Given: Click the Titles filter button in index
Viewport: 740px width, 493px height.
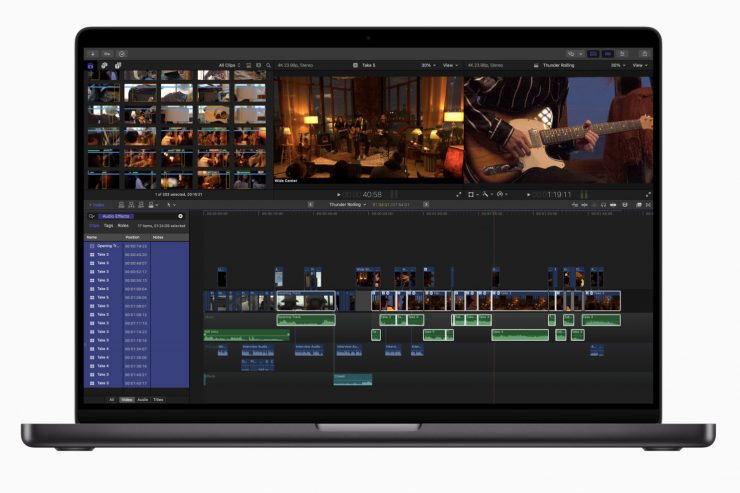Looking at the screenshot, I should (x=158, y=399).
